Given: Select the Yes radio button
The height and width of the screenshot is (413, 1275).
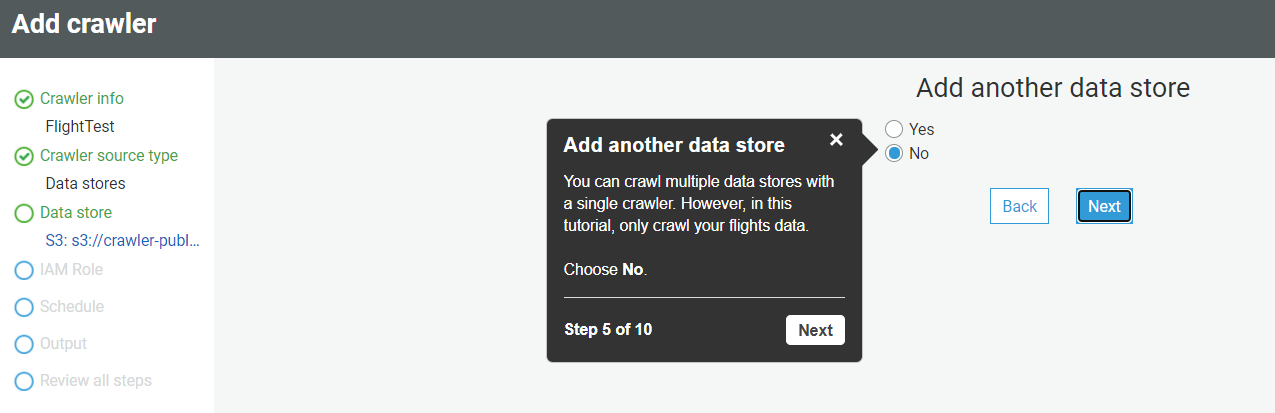Looking at the screenshot, I should point(894,129).
